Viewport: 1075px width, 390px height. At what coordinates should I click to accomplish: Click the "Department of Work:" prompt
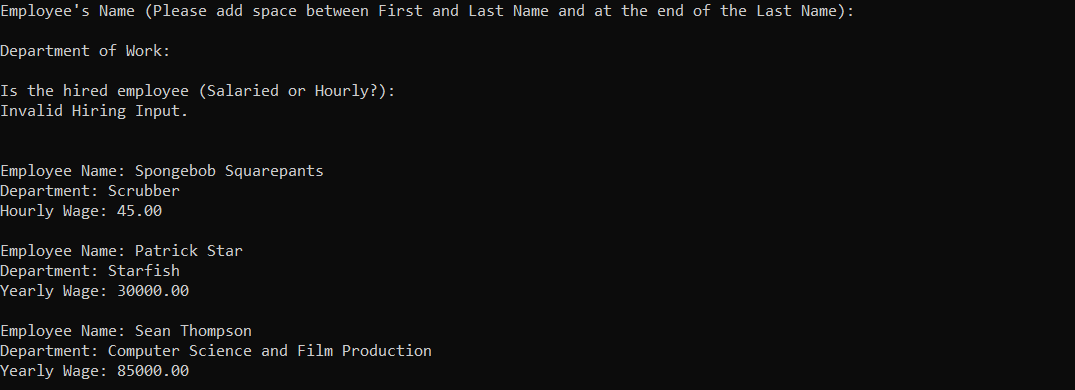click(85, 51)
